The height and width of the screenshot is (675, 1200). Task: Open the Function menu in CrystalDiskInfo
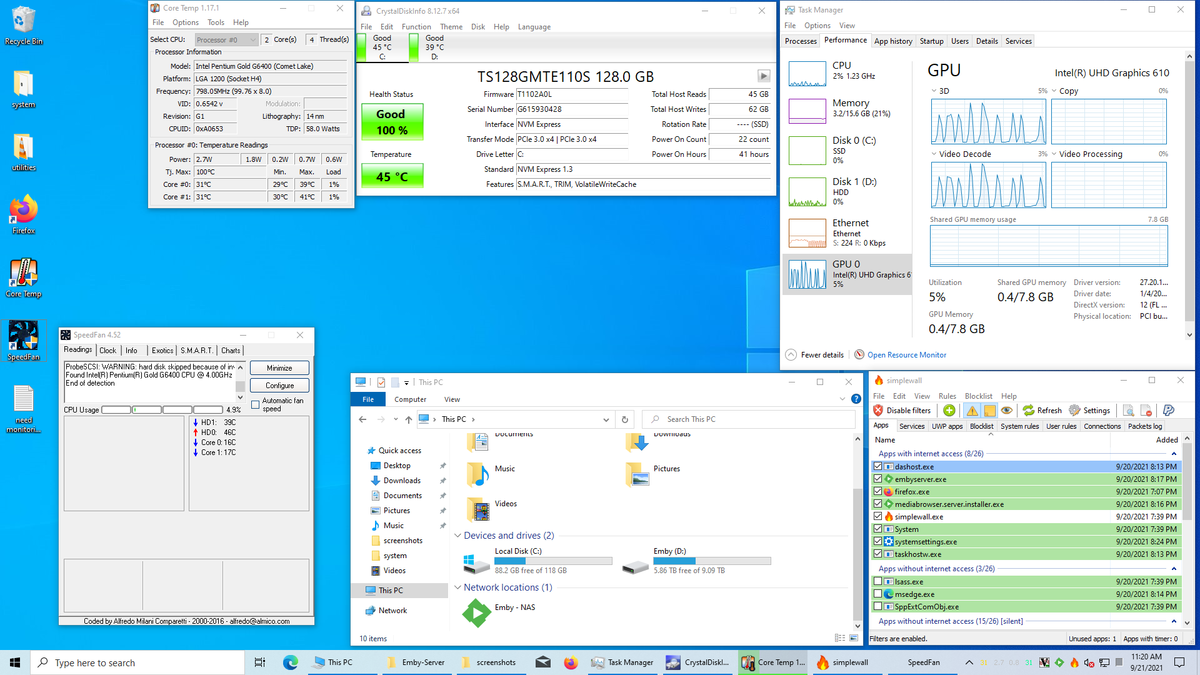(x=416, y=27)
